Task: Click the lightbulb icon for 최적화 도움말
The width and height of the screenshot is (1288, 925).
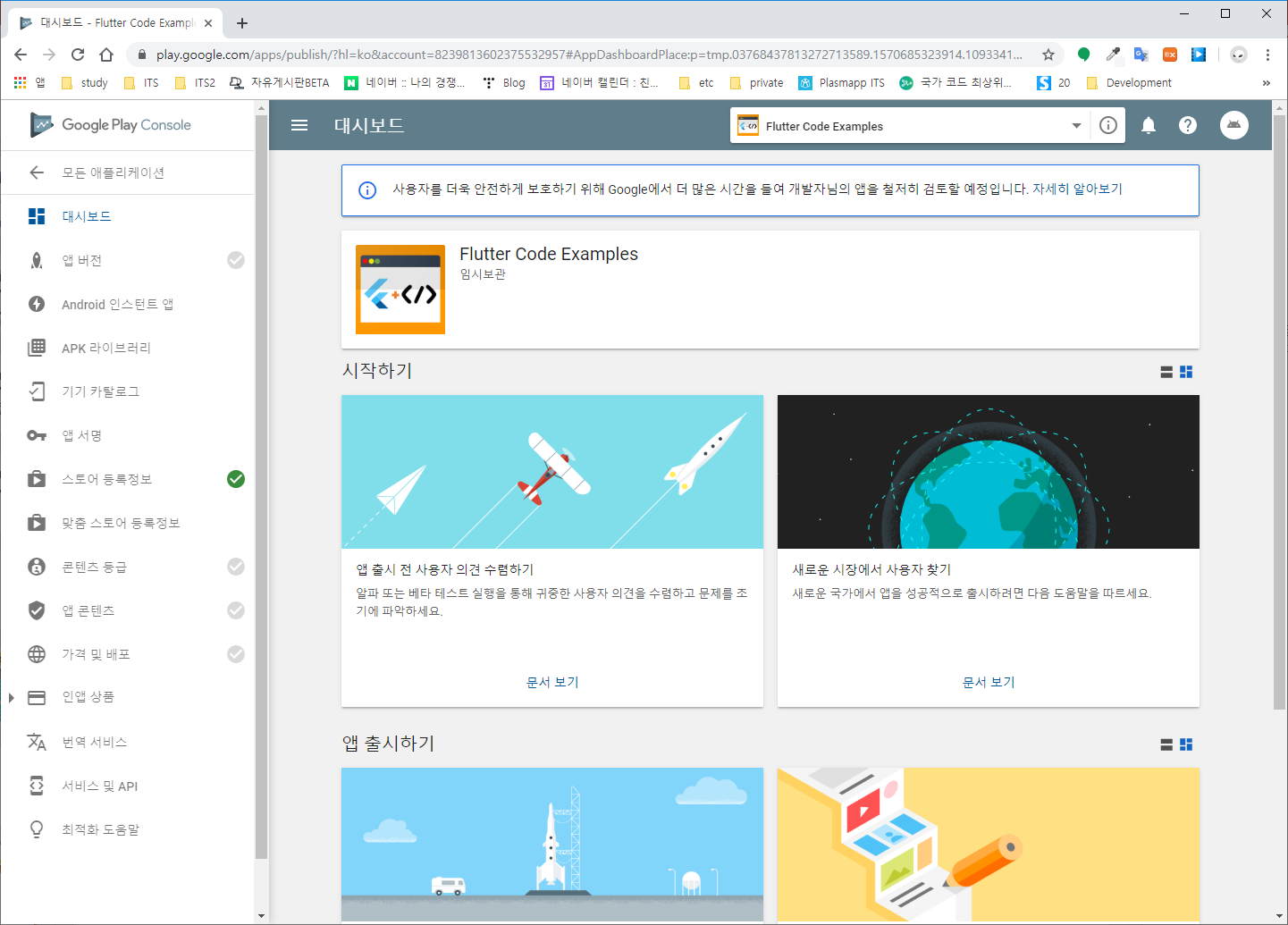Action: [x=37, y=829]
